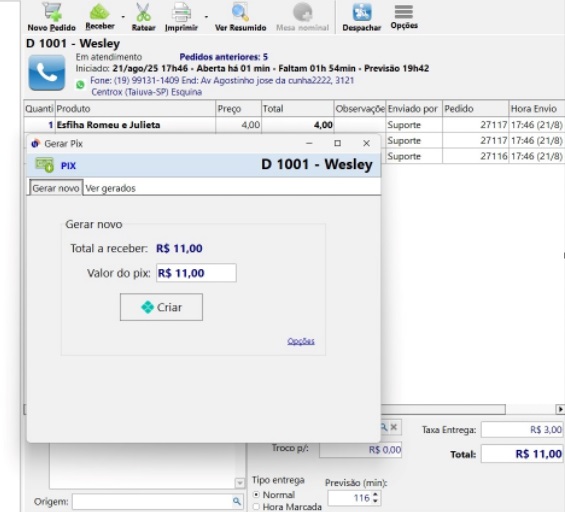
Task: Click the Total column header
Action: click(x=297, y=108)
